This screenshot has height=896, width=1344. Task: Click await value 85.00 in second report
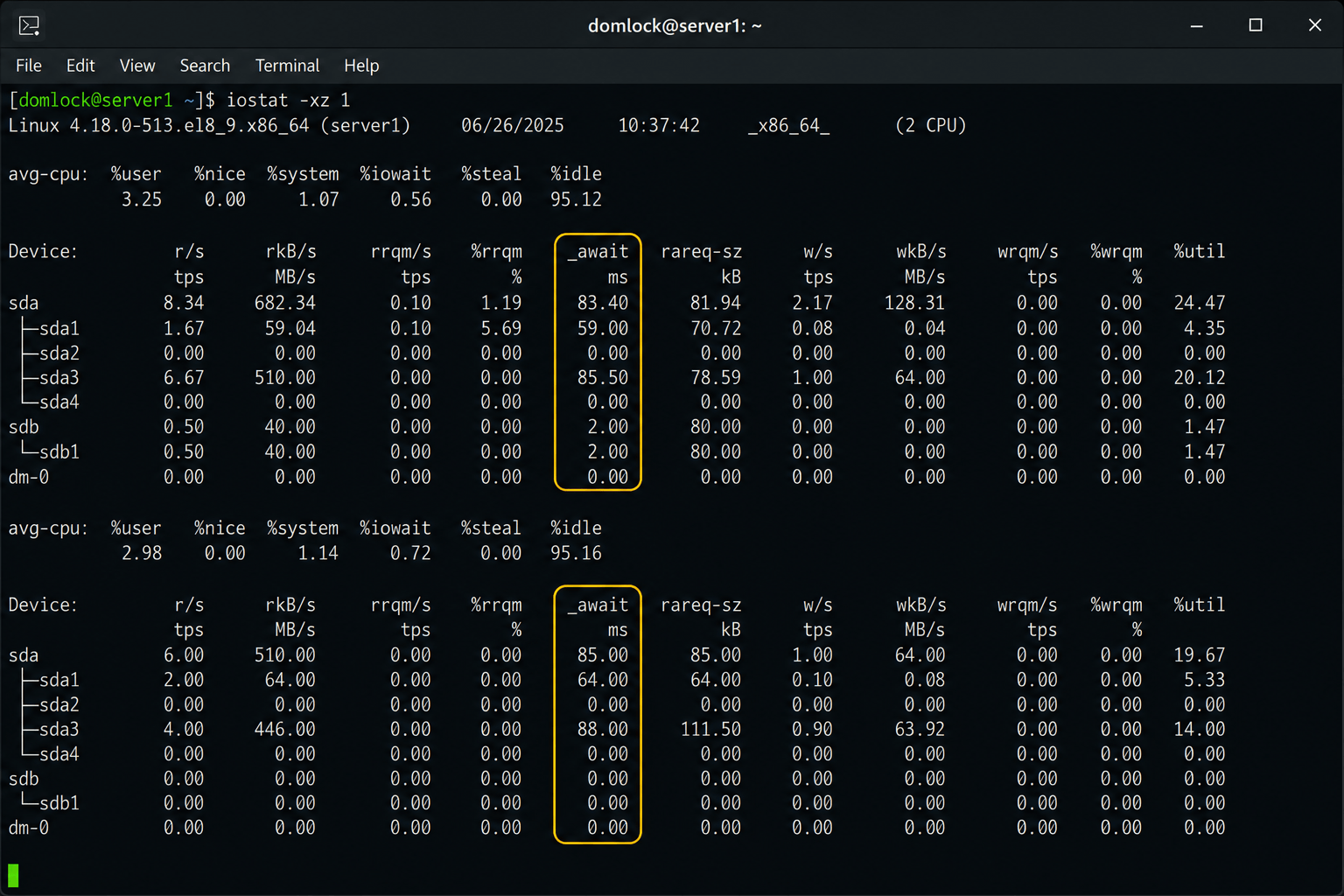[603, 655]
